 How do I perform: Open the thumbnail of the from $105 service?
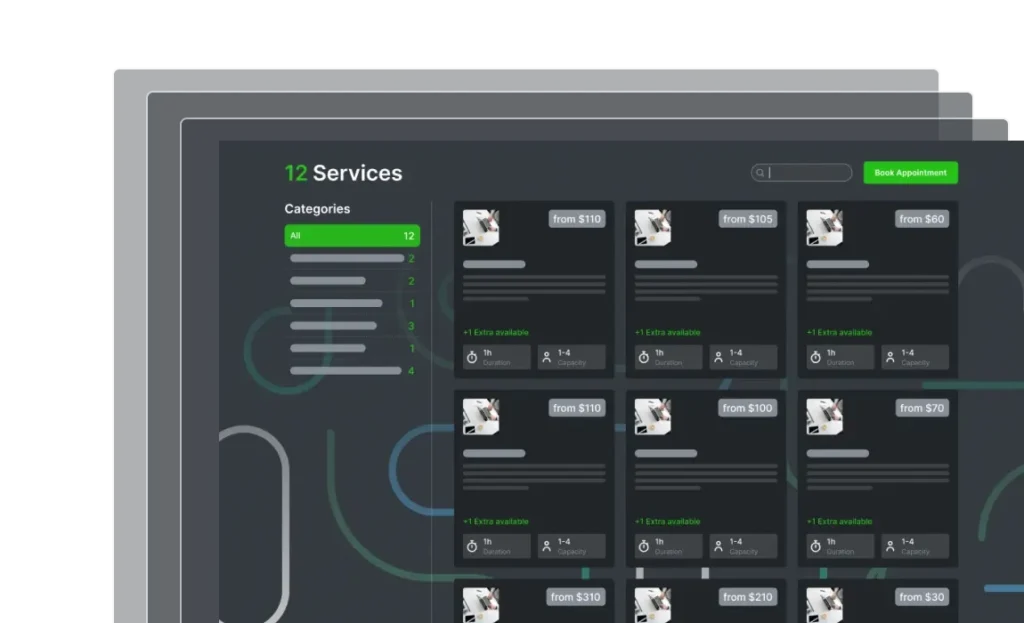652,227
